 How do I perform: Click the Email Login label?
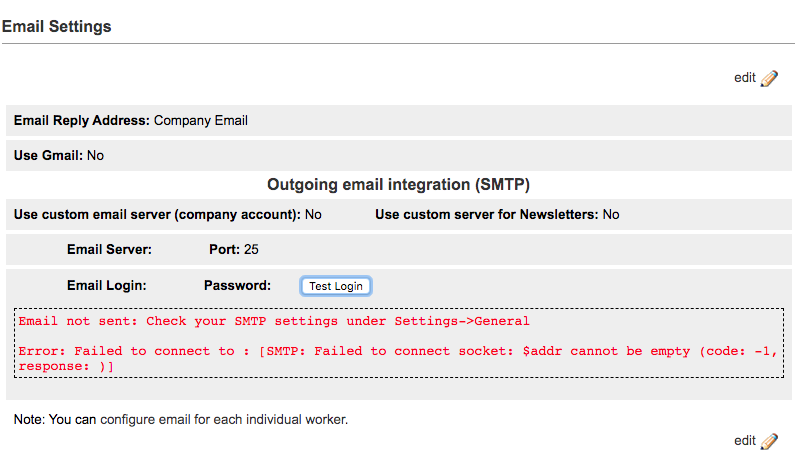[106, 285]
